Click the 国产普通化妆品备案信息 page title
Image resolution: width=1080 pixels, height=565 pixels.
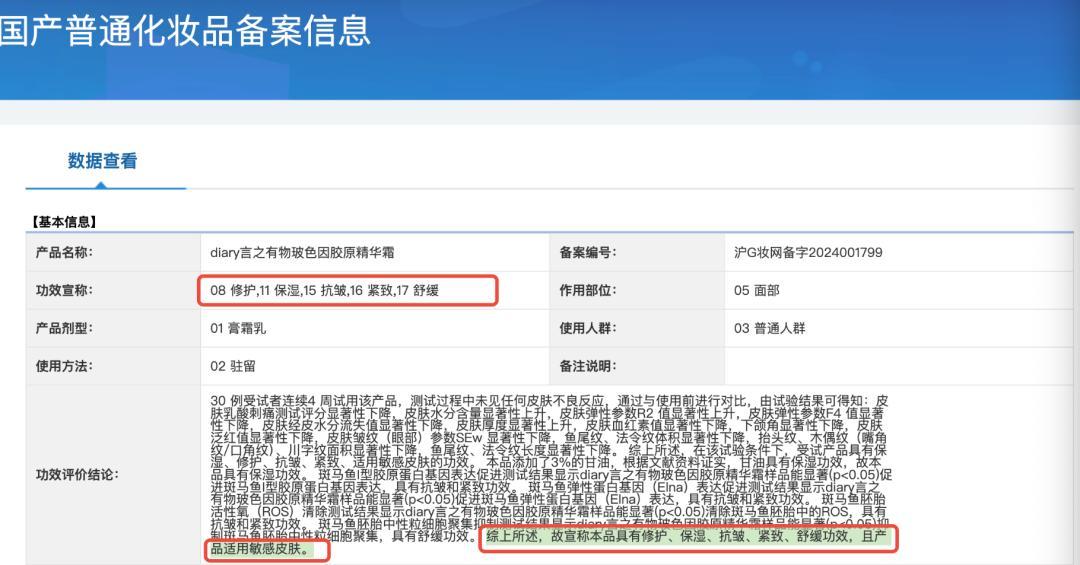pos(185,31)
